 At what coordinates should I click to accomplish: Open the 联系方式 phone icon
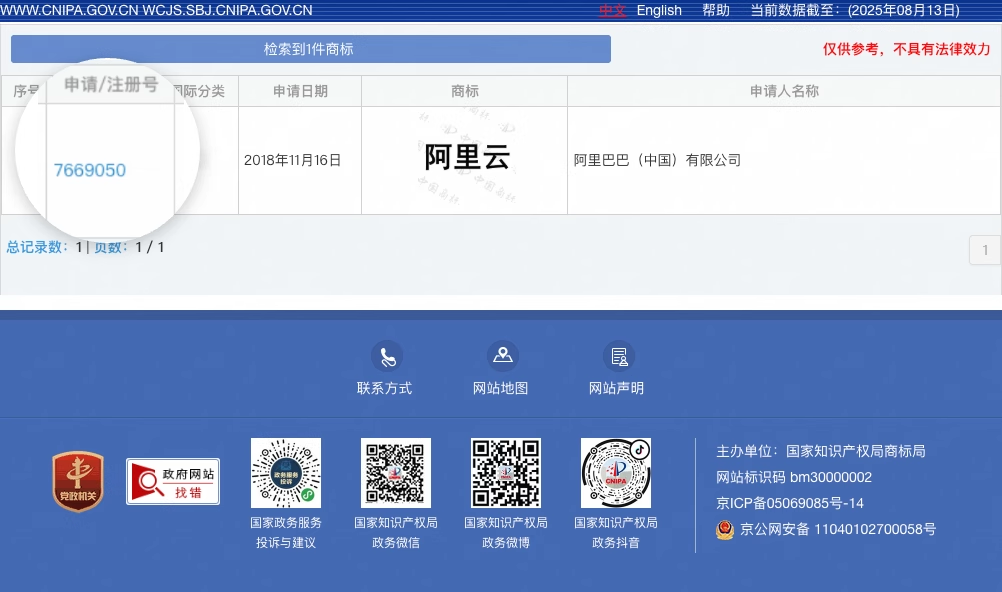point(387,357)
